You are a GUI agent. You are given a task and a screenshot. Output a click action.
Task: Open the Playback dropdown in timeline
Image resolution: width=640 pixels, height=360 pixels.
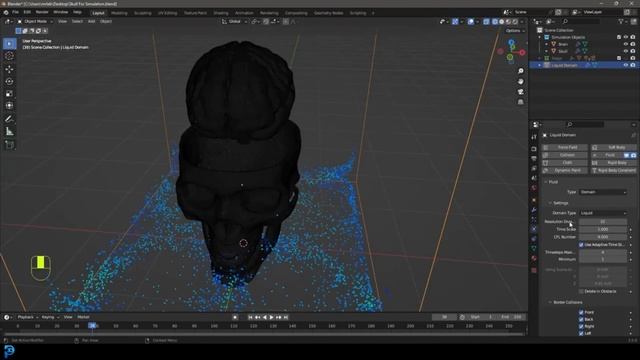coord(28,317)
